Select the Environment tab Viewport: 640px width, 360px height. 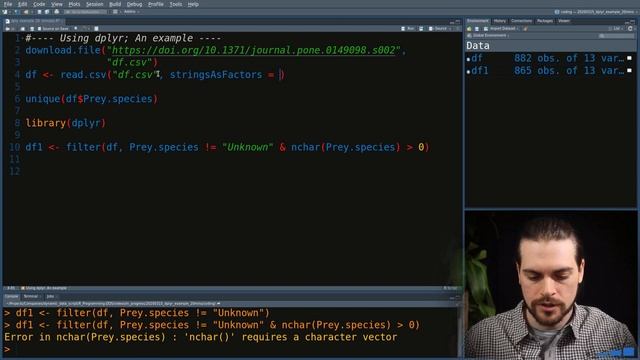click(478, 21)
